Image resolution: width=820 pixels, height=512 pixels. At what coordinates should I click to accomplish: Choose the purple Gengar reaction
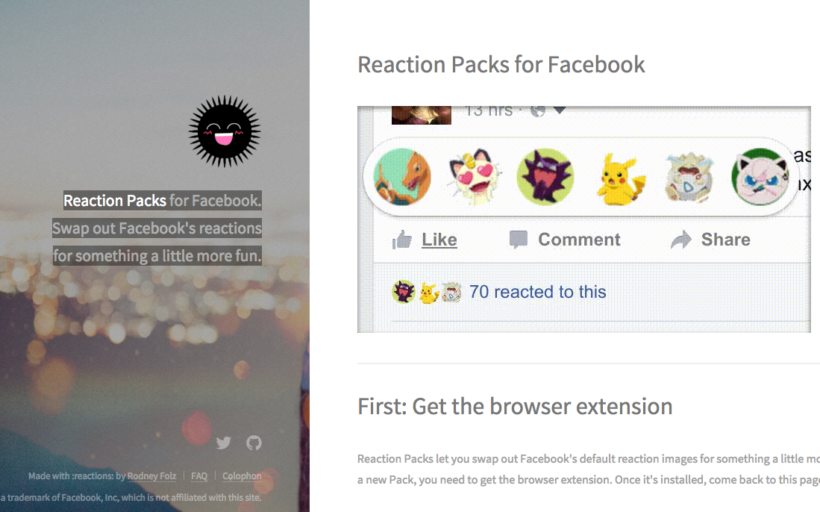pos(545,177)
